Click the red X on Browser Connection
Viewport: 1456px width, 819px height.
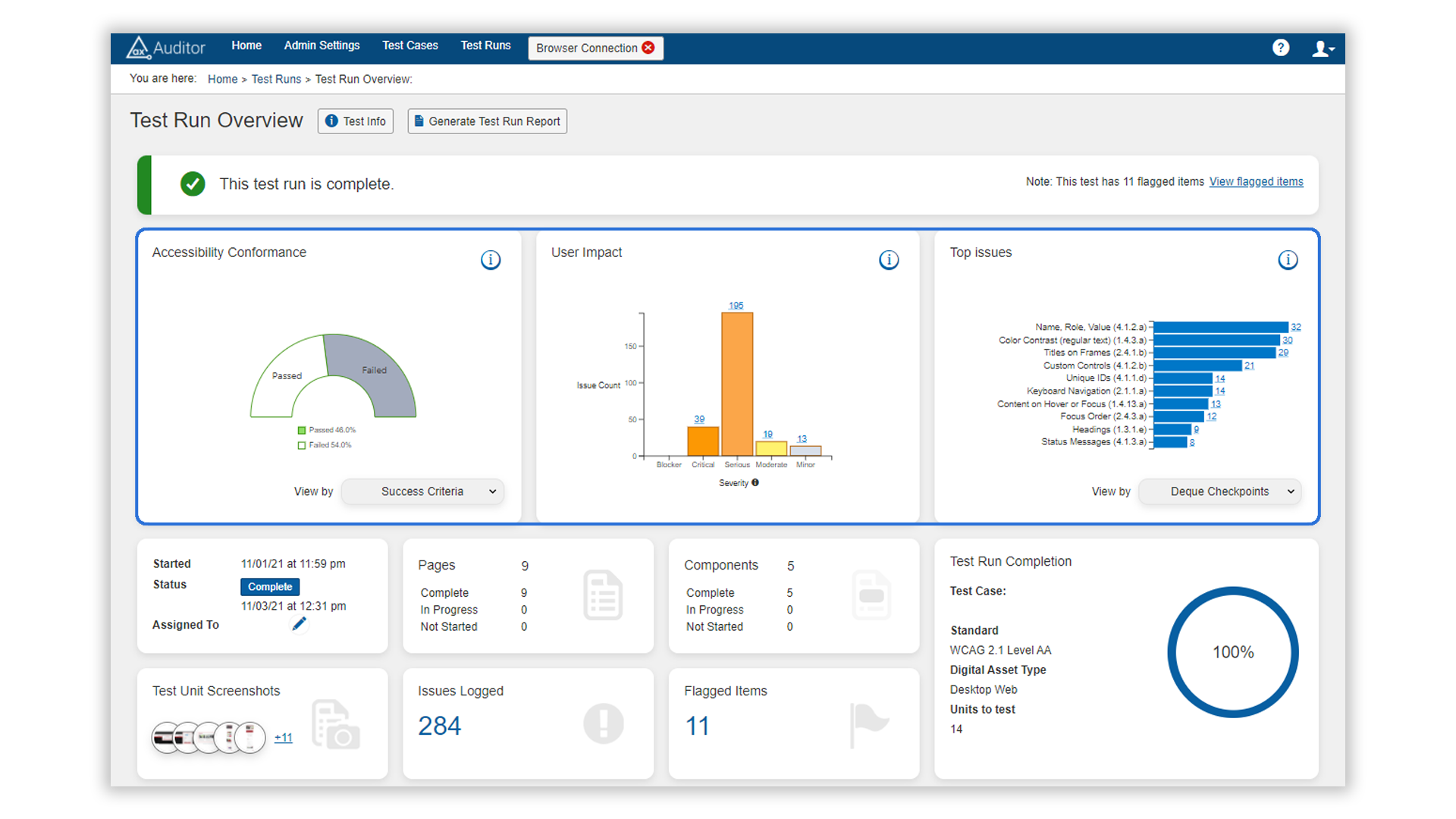click(648, 48)
